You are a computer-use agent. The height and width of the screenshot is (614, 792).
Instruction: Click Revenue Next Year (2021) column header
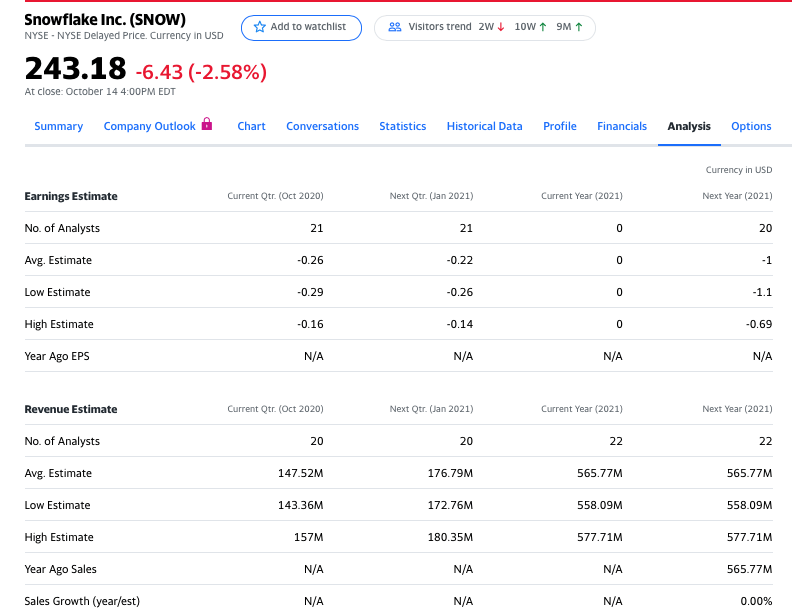(x=737, y=409)
